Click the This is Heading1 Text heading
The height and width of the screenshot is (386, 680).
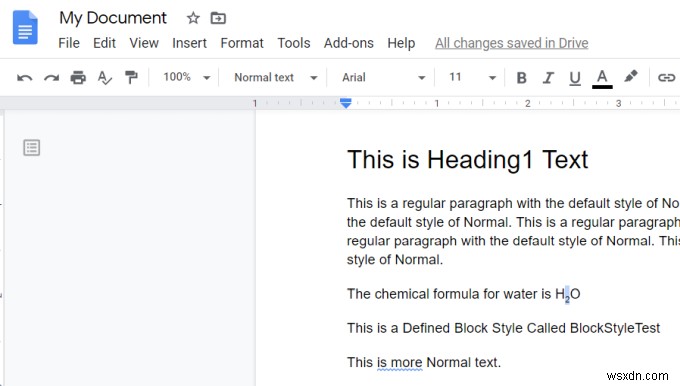[468, 160]
